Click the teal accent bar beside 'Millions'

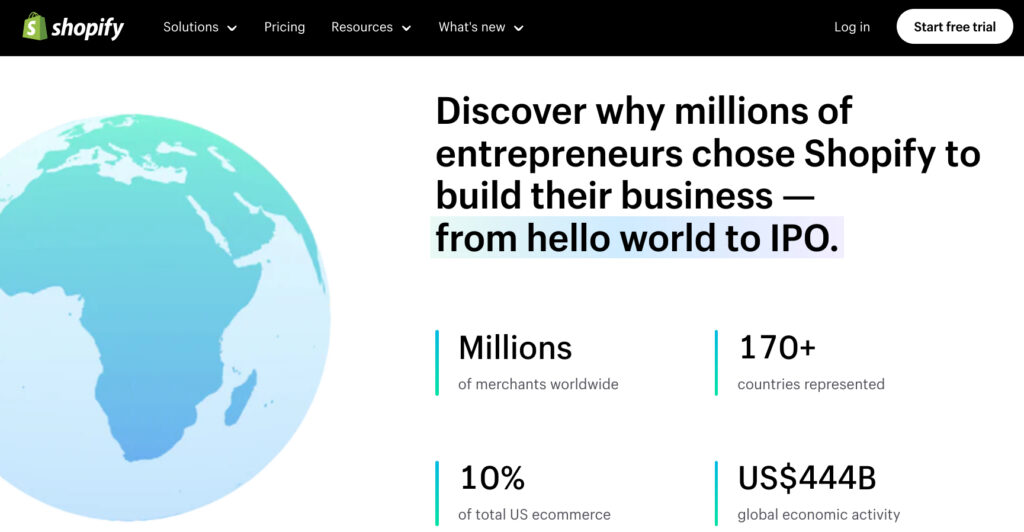click(437, 363)
